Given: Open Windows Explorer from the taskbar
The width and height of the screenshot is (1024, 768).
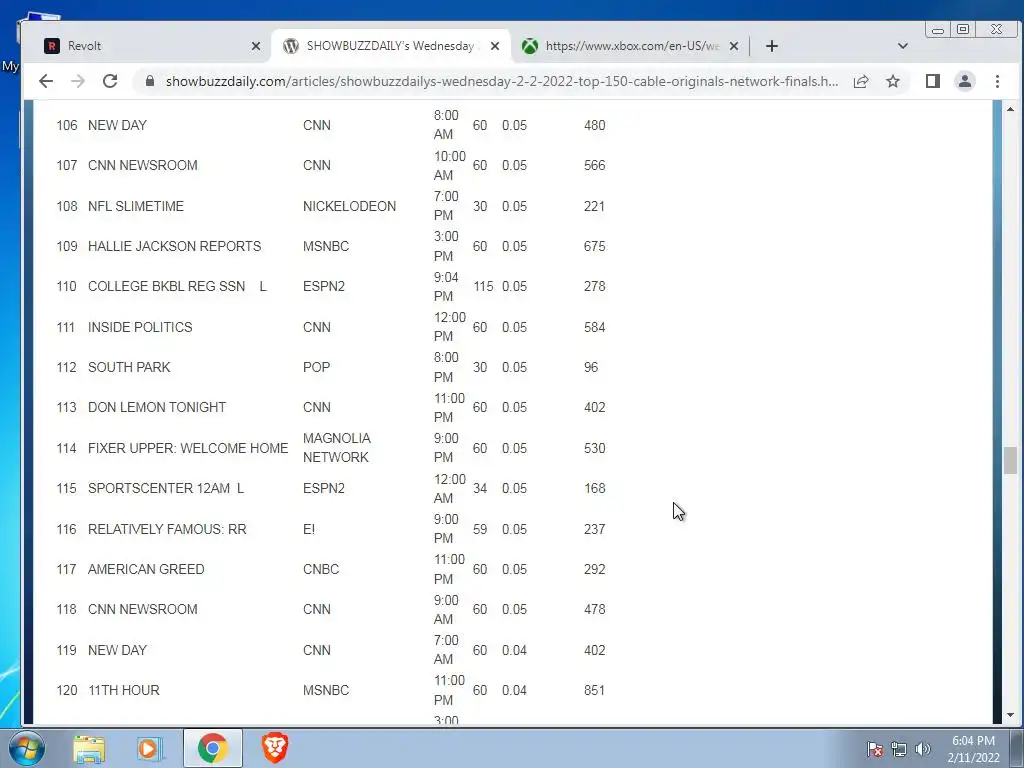Looking at the screenshot, I should [89, 748].
